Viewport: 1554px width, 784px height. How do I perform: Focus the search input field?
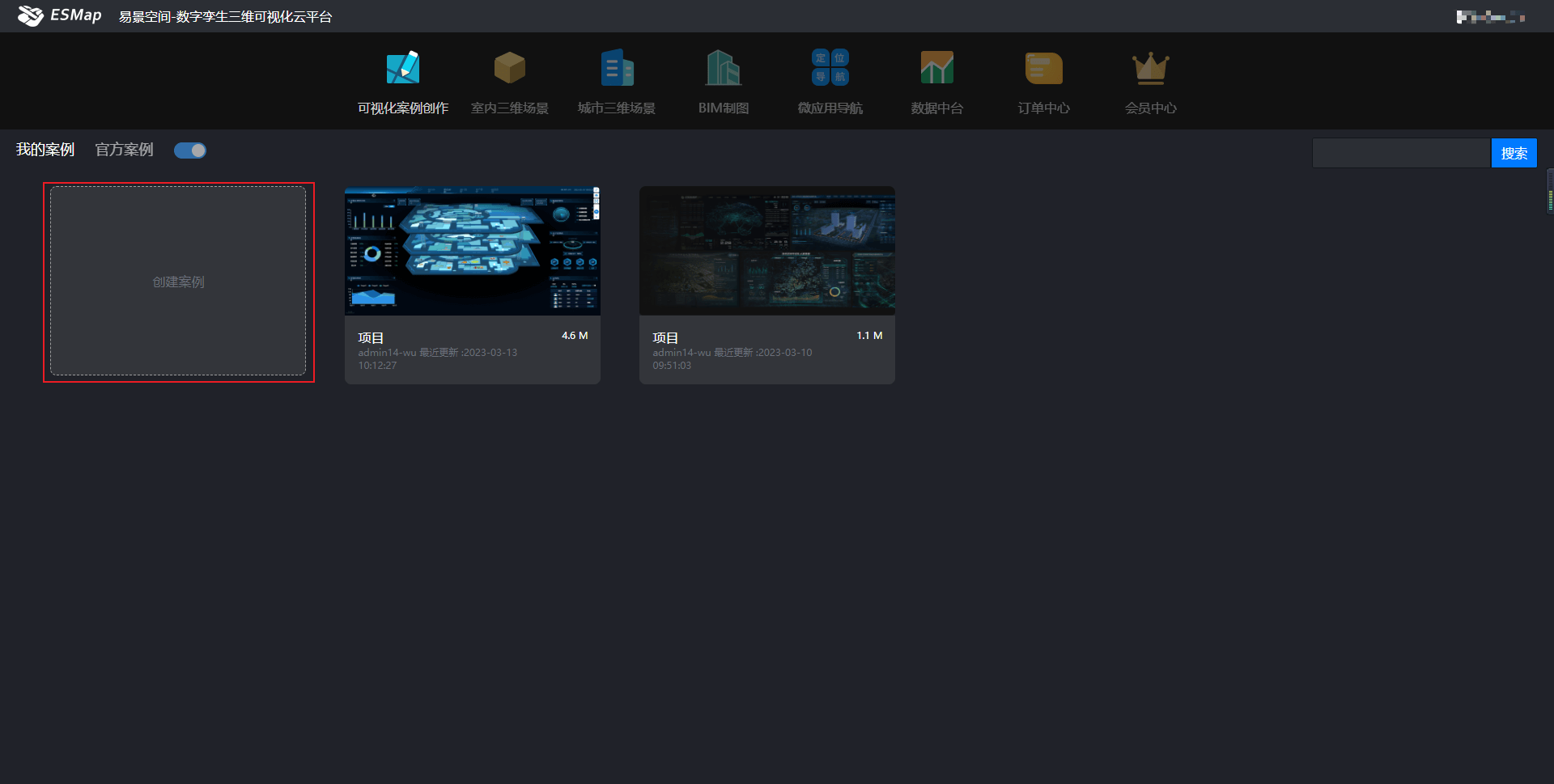click(1400, 153)
